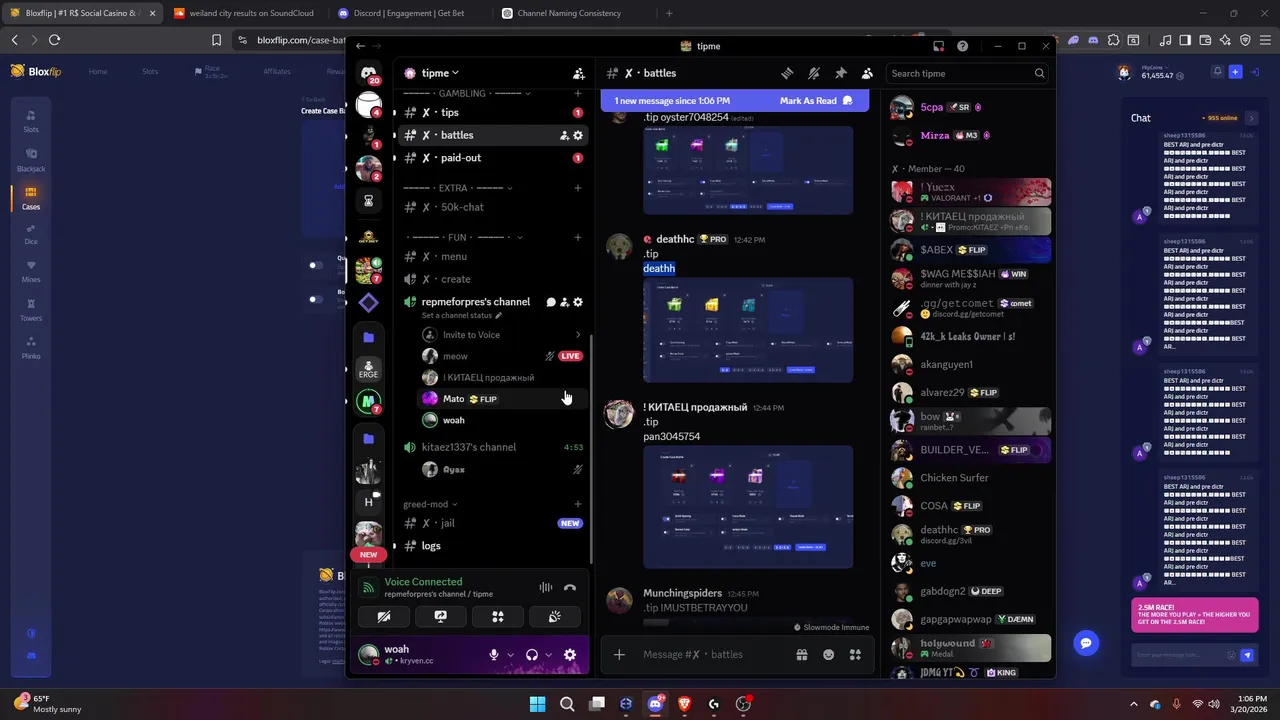Deafen with the headphones button
The image size is (1280, 720).
pos(532,655)
